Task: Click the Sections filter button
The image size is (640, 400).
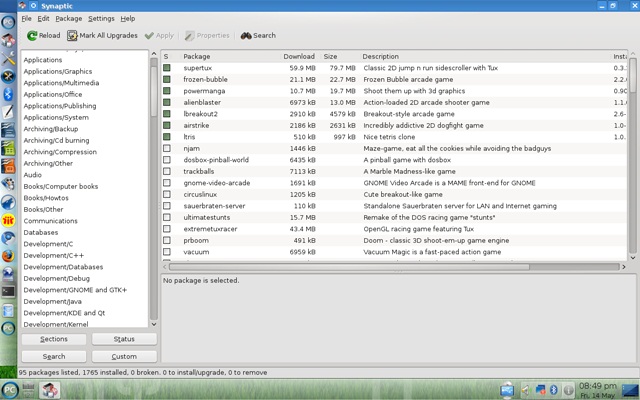Action: 54,339
